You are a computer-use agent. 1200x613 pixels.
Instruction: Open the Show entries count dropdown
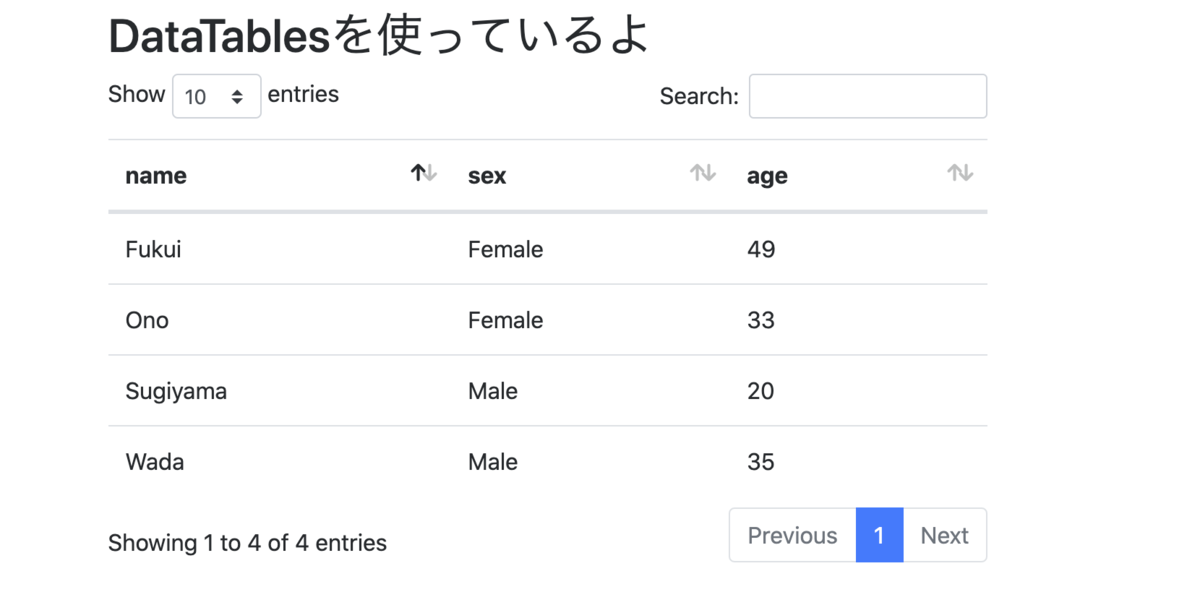coord(217,96)
